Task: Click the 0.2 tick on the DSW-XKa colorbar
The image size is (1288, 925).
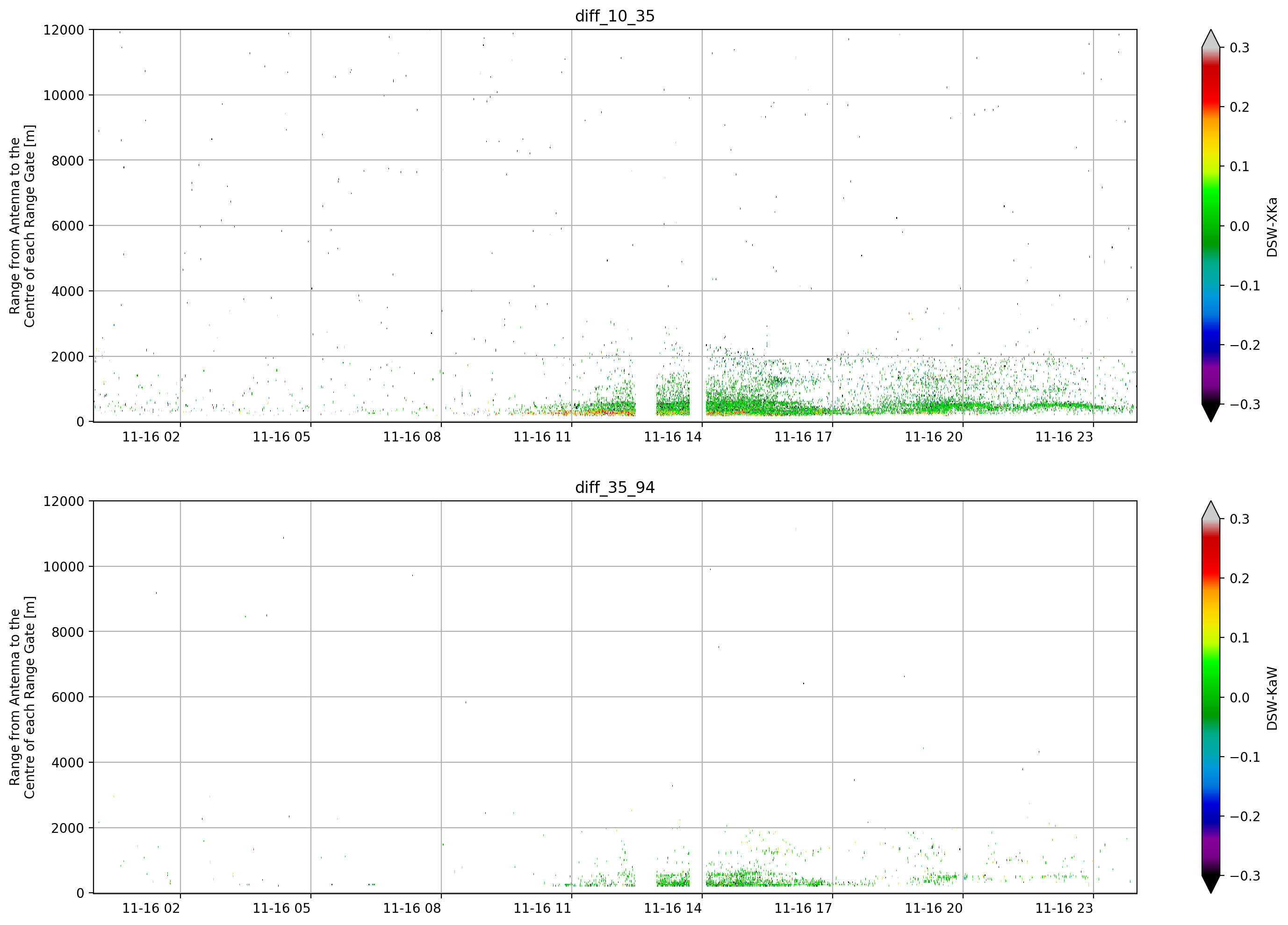Action: coord(1240,108)
